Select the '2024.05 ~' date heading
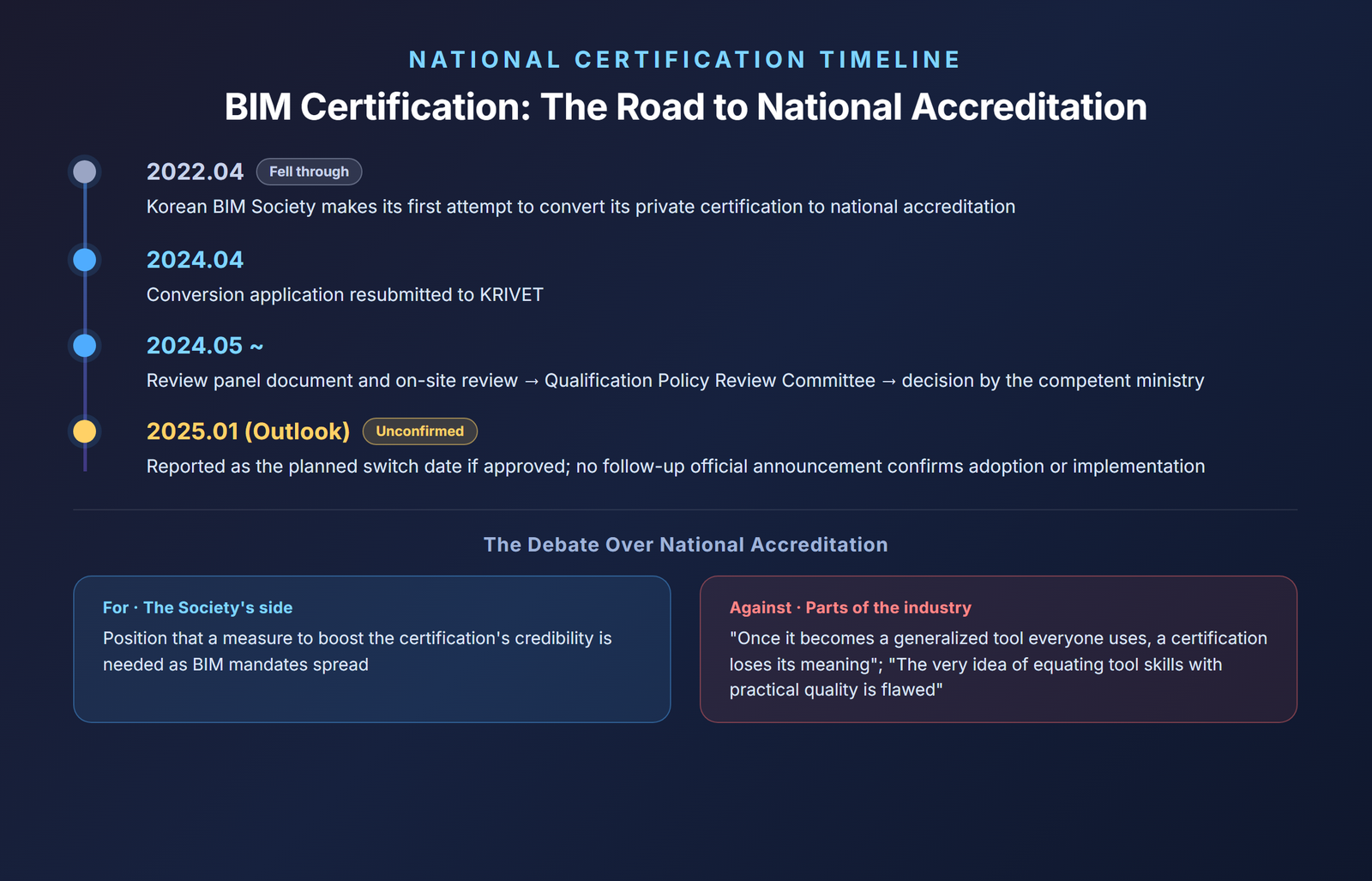The height and width of the screenshot is (881, 1372). click(205, 346)
